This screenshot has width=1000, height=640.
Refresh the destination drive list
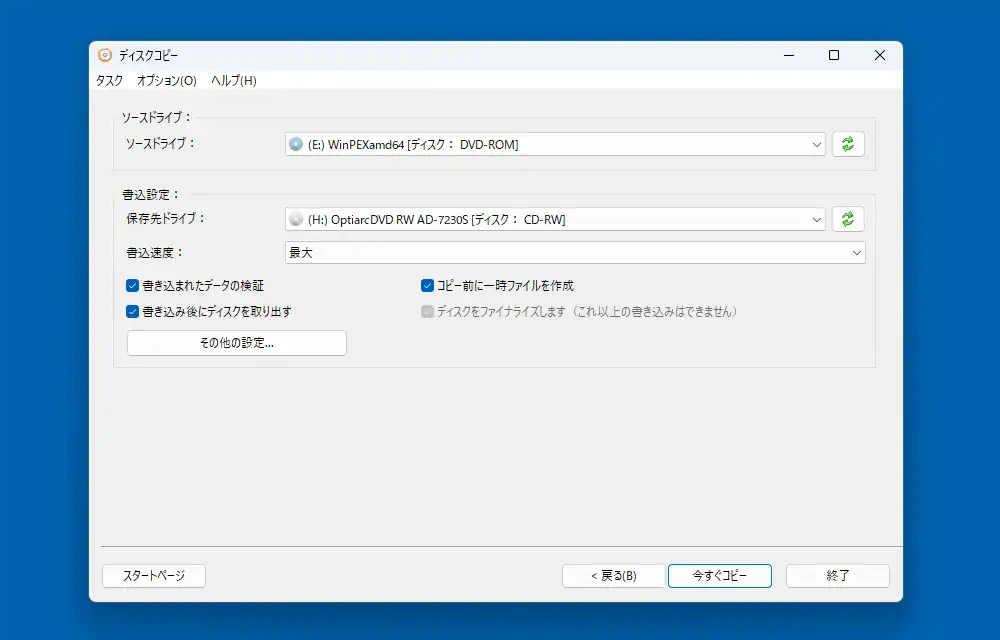[x=848, y=219]
